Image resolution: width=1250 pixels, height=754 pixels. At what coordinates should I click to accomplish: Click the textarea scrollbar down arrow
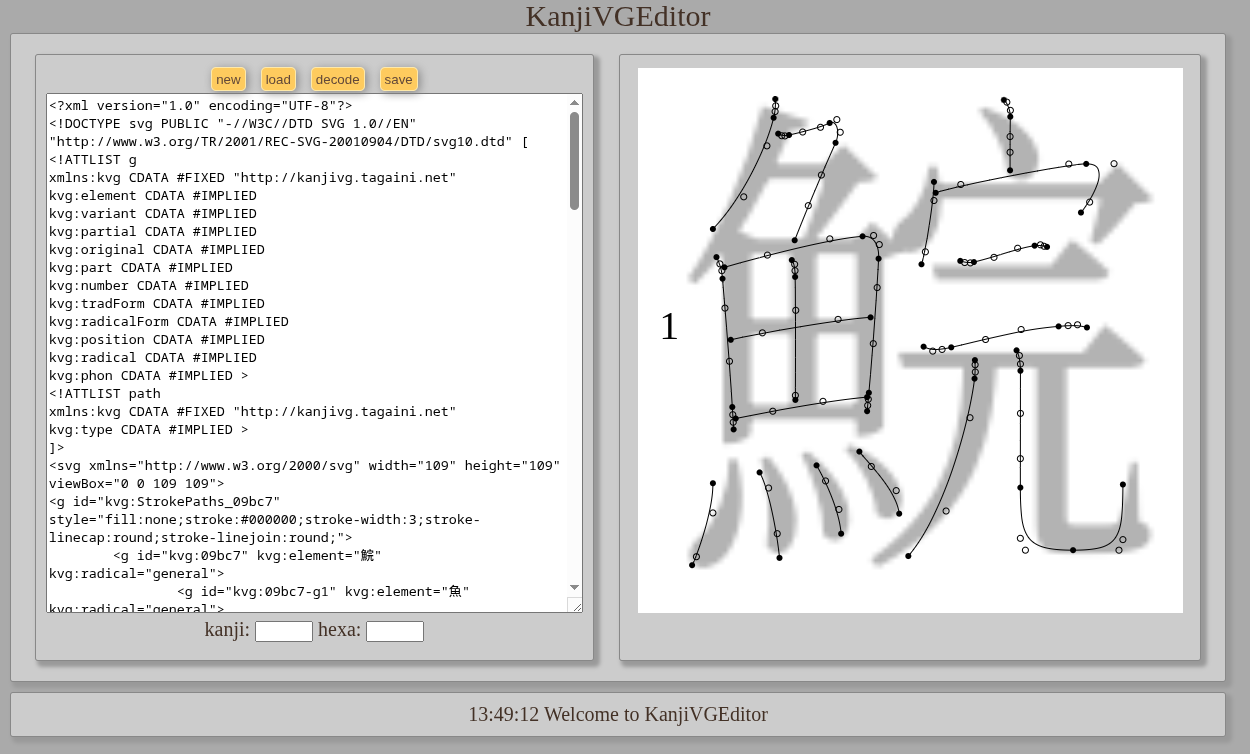(574, 587)
